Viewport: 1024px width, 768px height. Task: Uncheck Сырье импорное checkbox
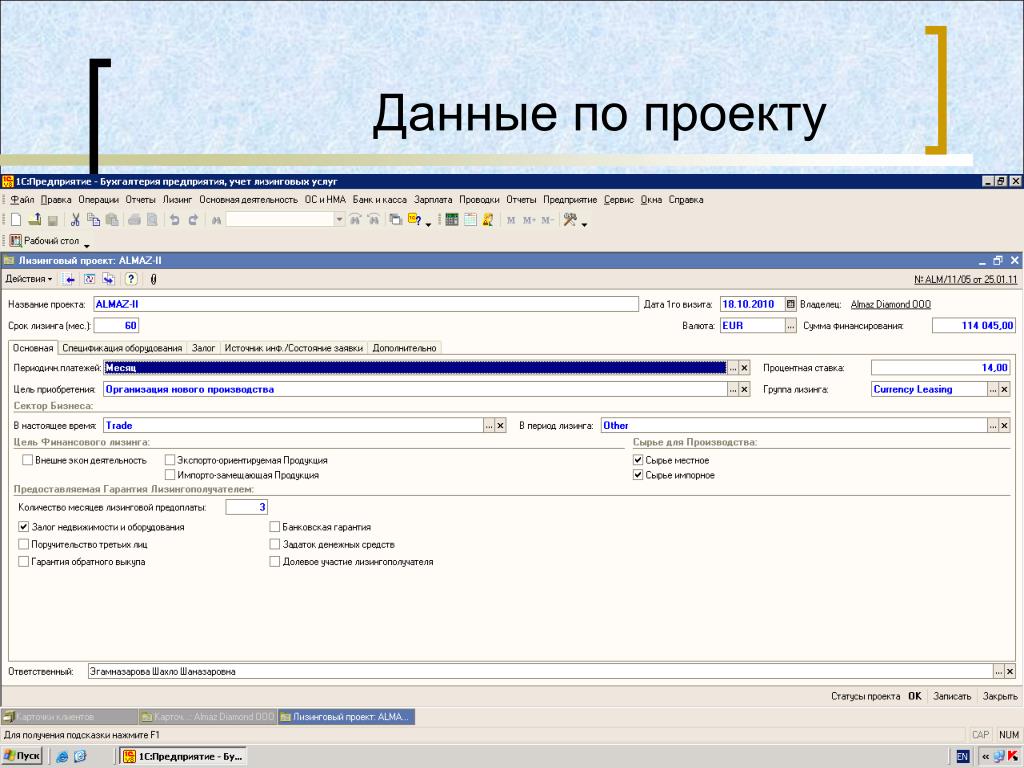point(638,475)
